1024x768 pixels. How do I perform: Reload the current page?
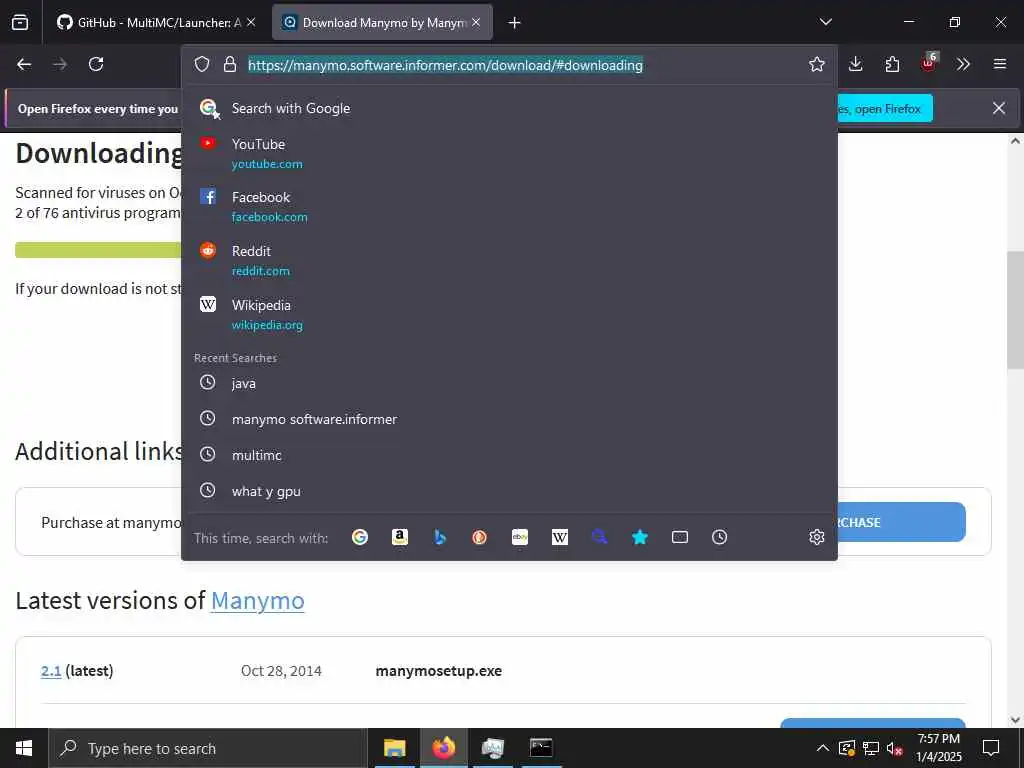(96, 64)
